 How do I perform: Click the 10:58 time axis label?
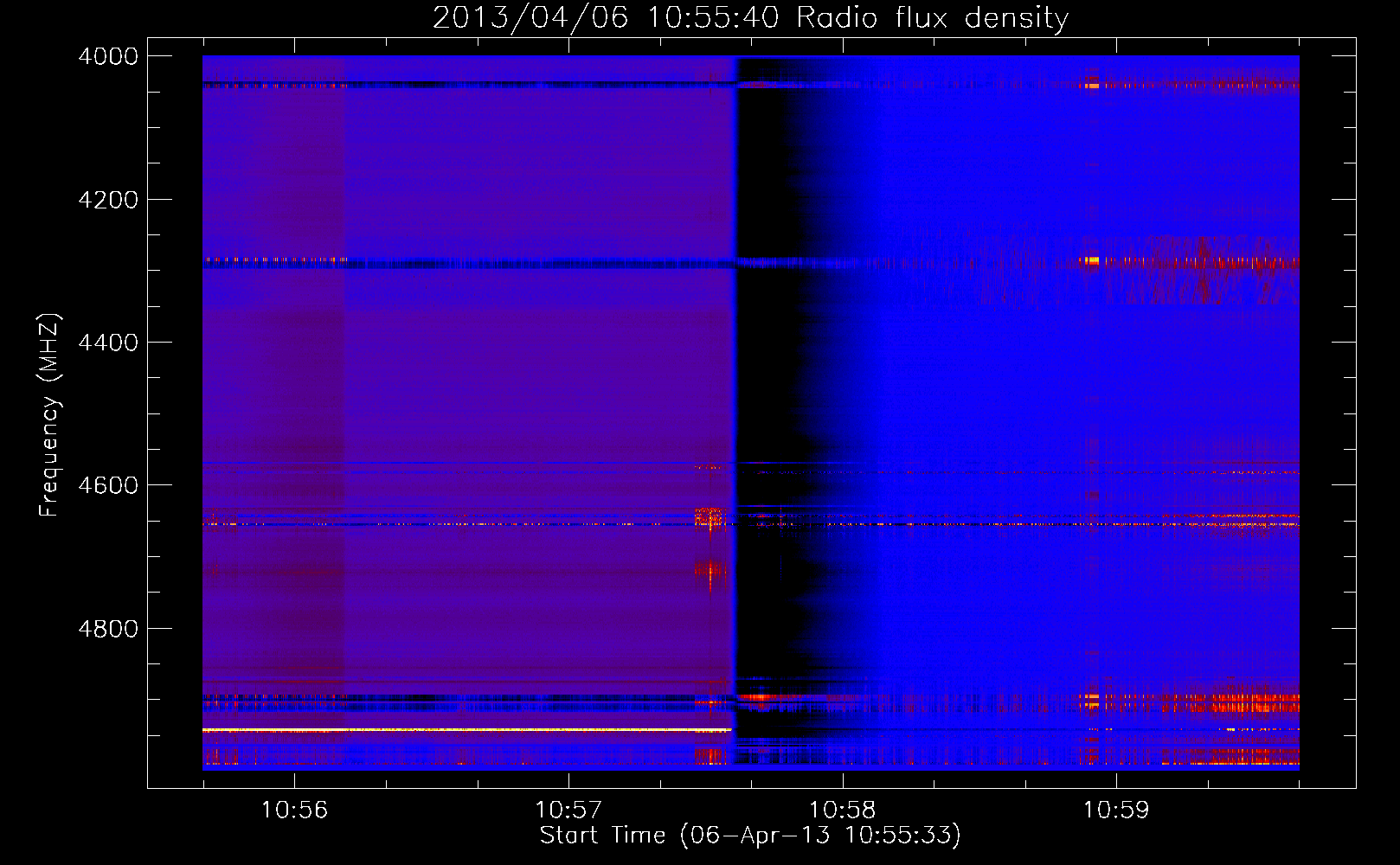pos(843,811)
